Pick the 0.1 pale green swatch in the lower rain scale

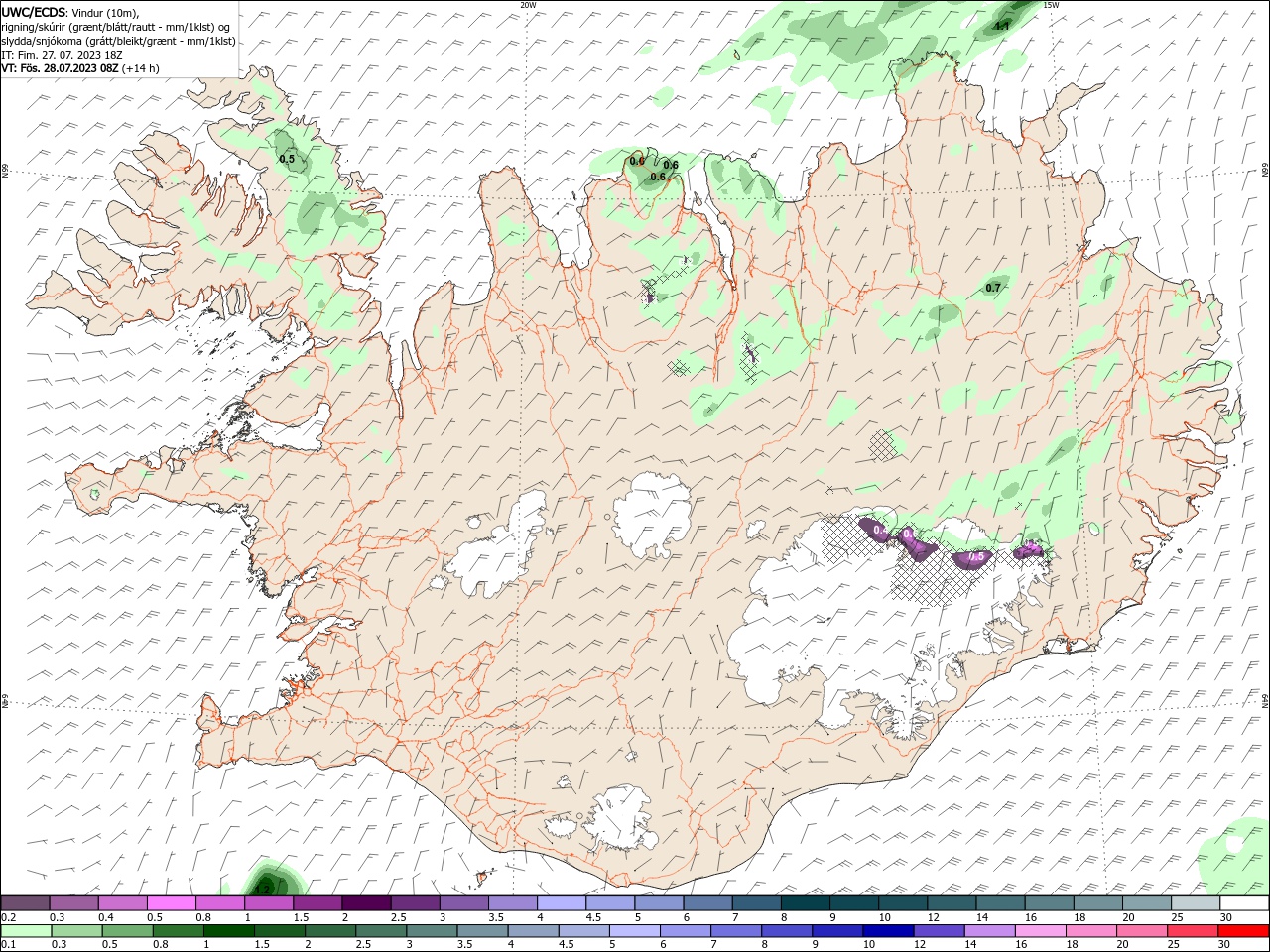(x=25, y=931)
